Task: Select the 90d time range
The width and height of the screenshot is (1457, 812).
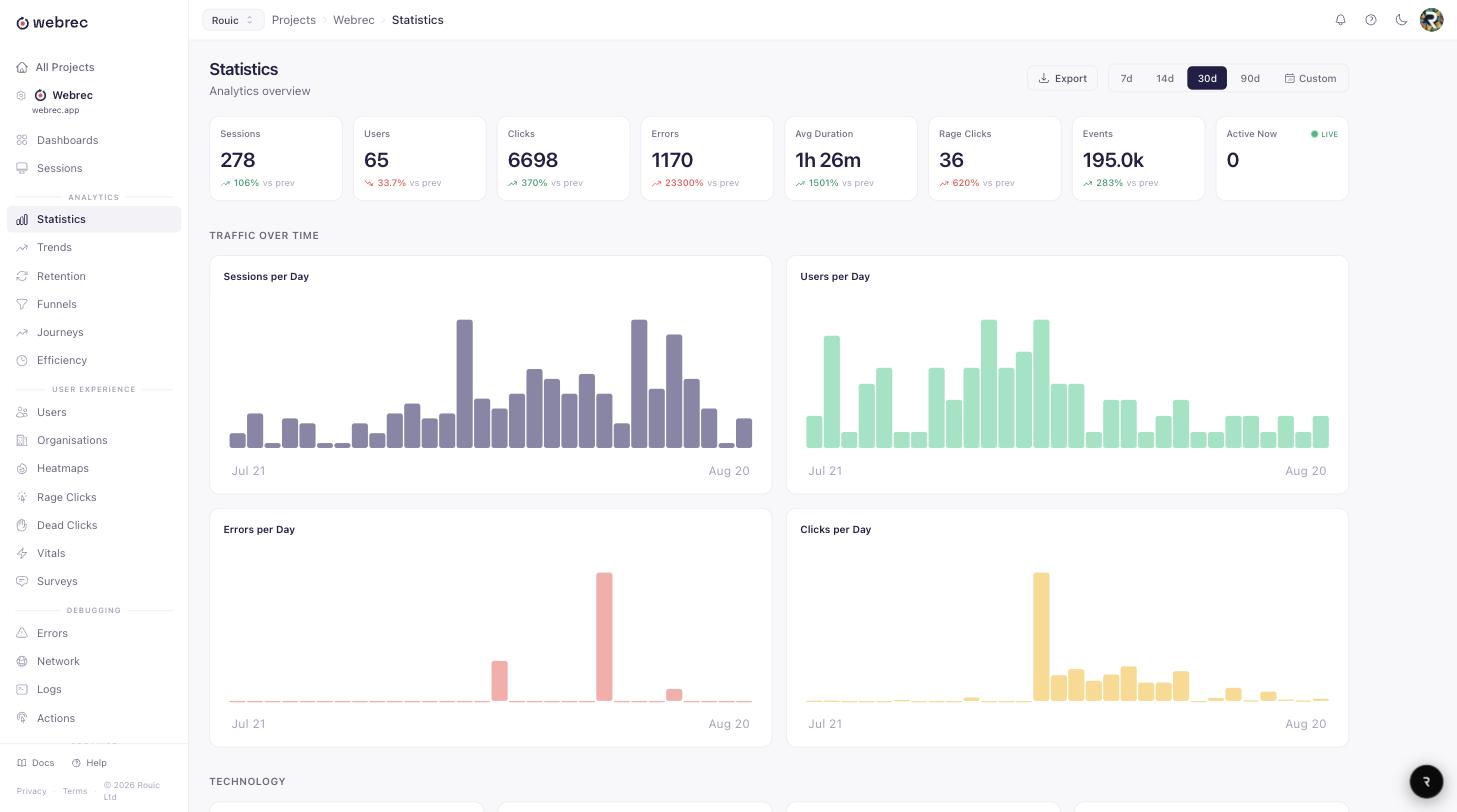Action: 1250,78
